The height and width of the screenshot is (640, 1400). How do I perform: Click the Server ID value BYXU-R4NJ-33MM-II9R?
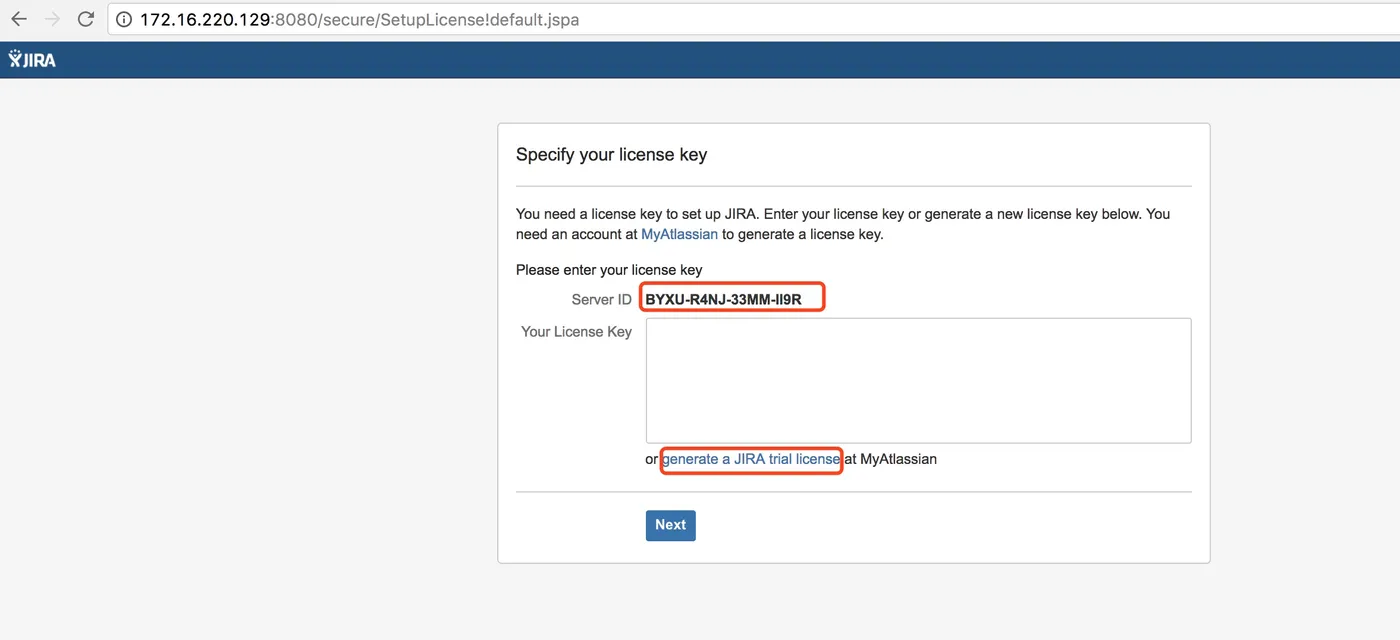(723, 299)
